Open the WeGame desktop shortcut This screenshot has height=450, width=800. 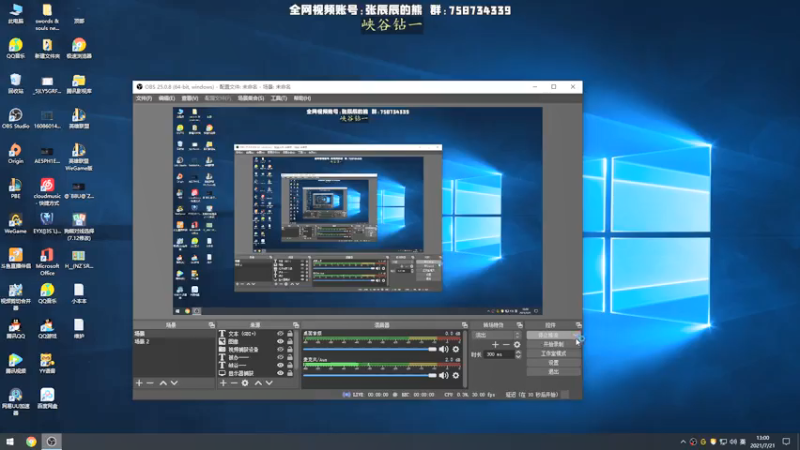pyautogui.click(x=15, y=223)
